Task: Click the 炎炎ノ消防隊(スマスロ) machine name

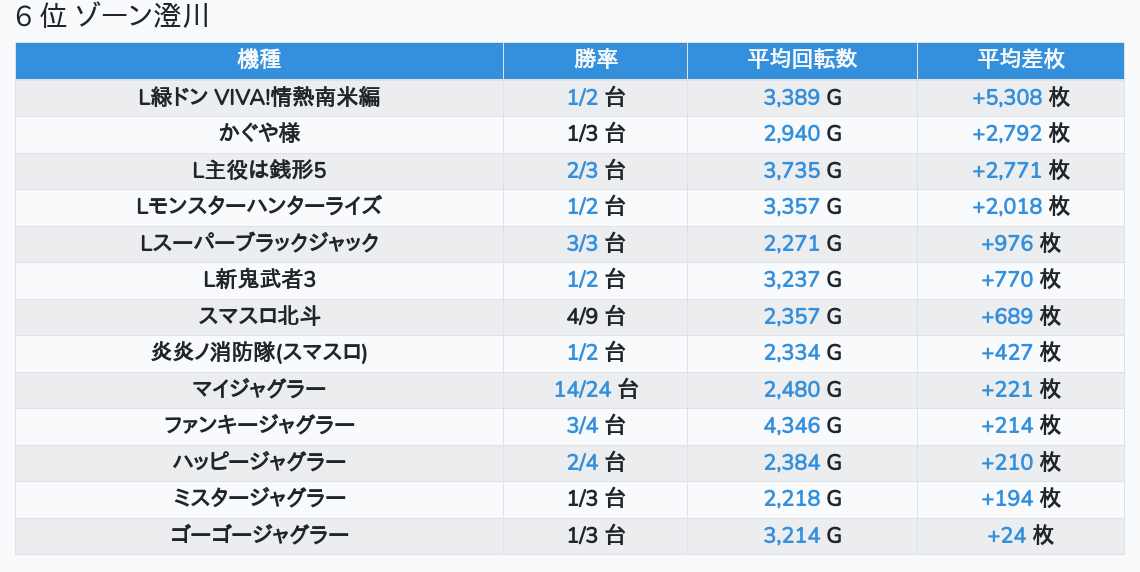Action: (x=259, y=352)
